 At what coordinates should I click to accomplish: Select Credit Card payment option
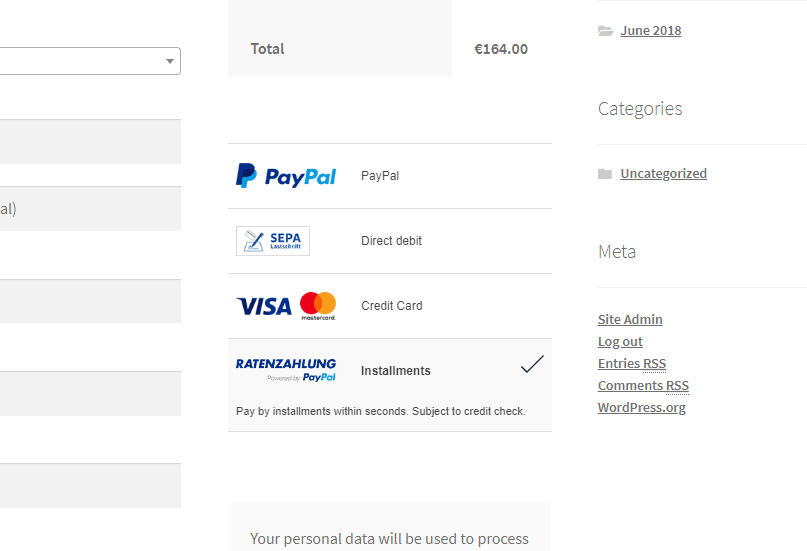[390, 306]
